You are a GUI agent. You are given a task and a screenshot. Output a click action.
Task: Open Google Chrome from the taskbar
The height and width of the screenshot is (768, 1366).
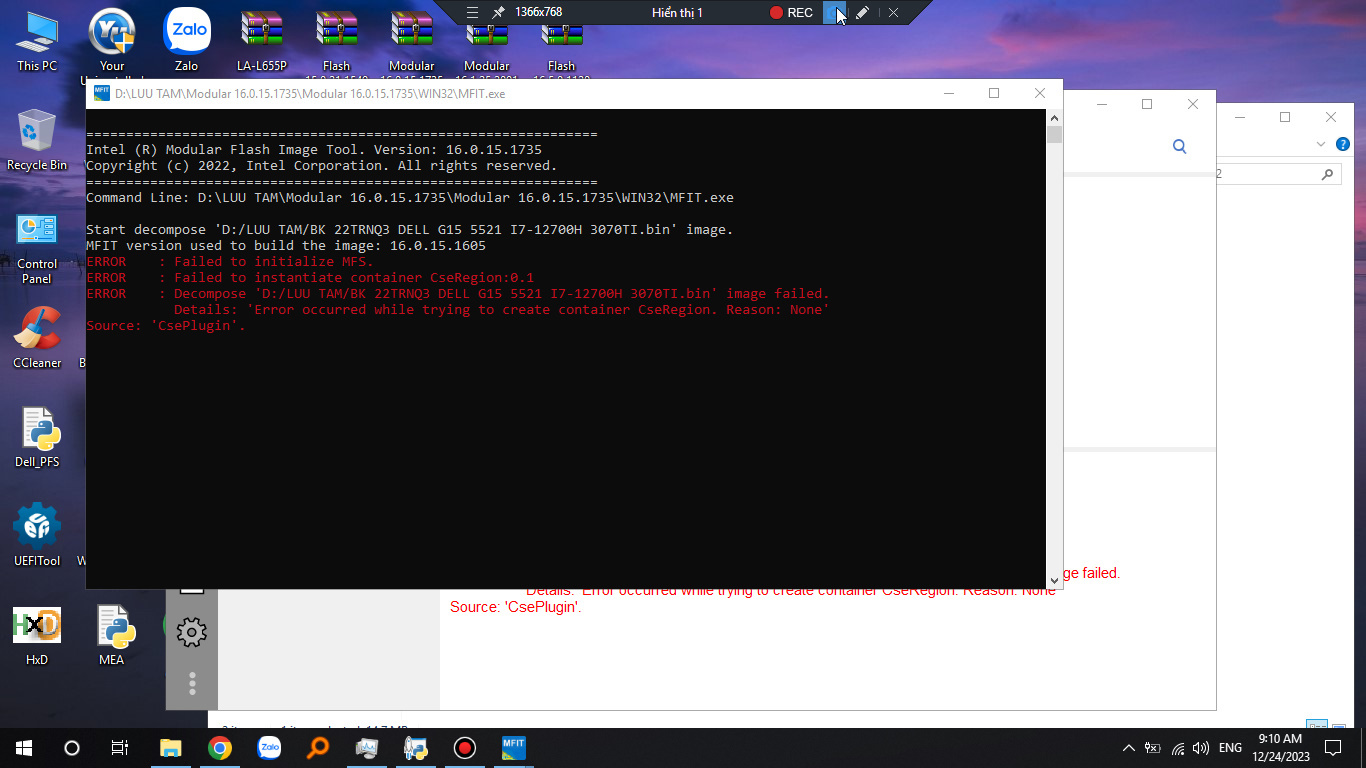(220, 748)
